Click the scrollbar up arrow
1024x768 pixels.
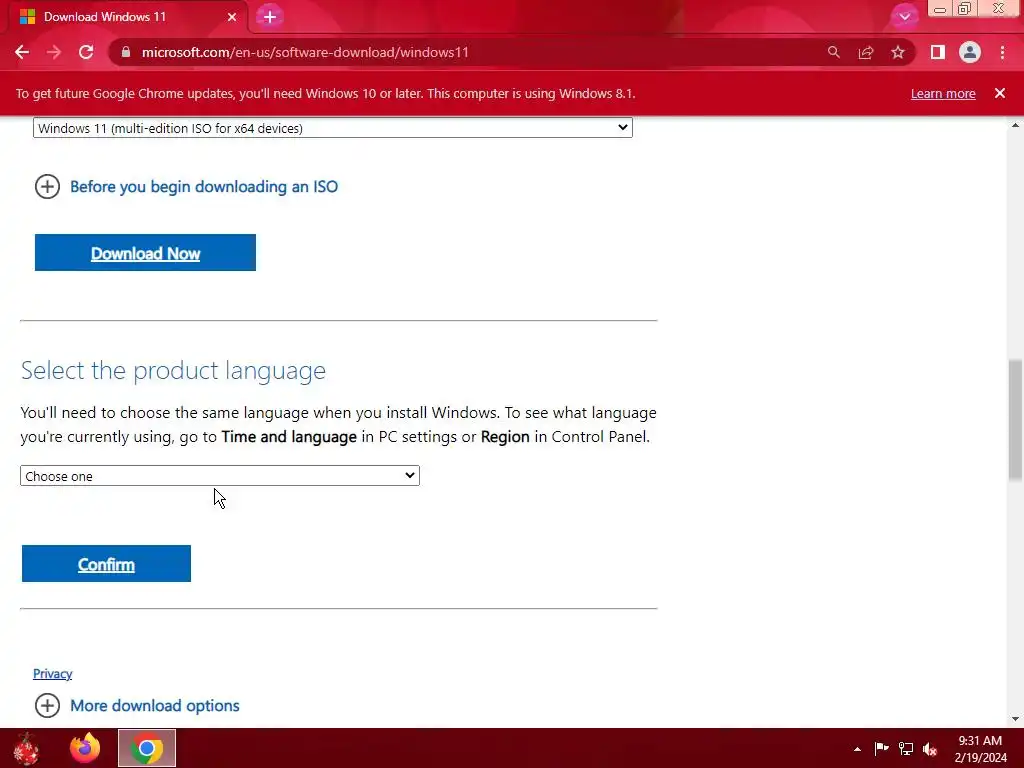1015,125
